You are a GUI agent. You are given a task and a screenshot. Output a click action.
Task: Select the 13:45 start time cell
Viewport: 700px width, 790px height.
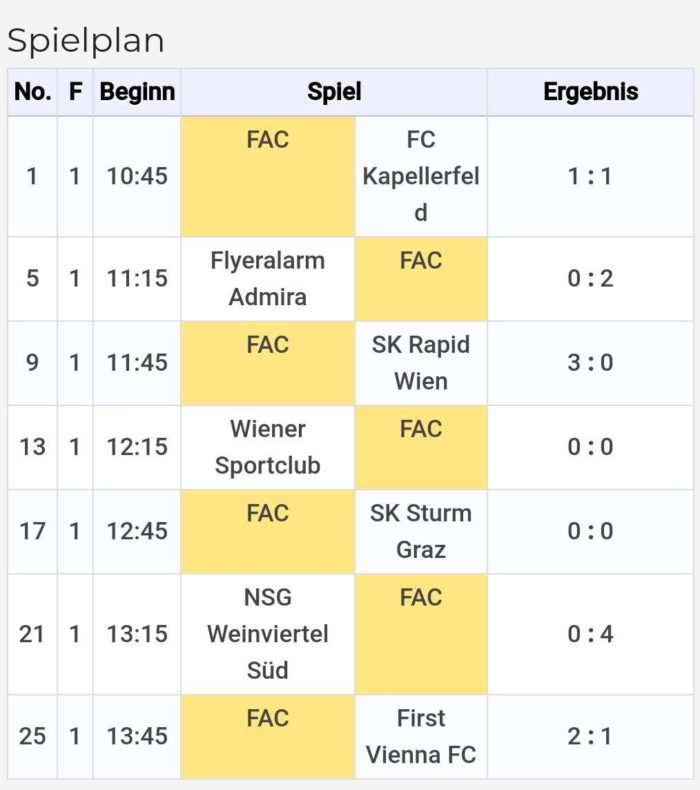pyautogui.click(x=137, y=737)
